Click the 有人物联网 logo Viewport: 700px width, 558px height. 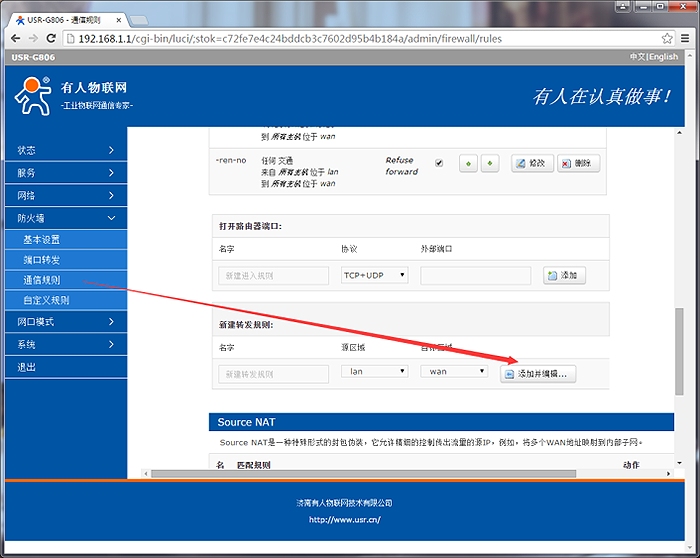point(70,95)
